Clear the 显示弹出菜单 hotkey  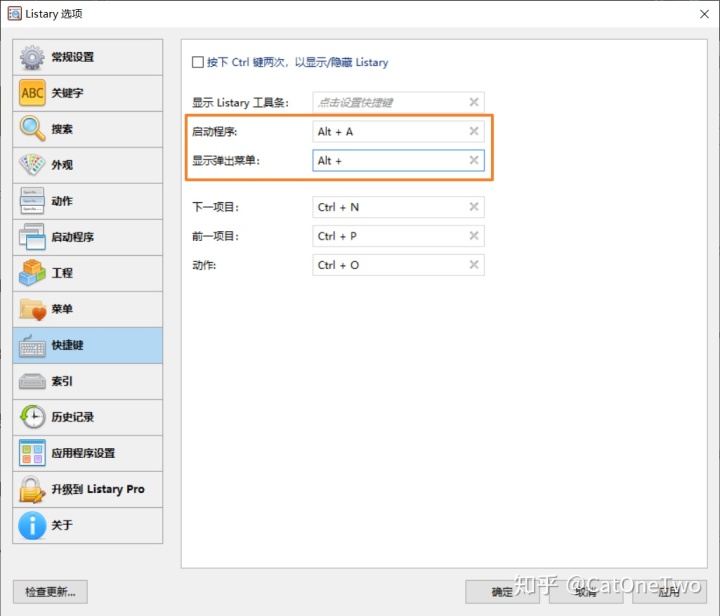474,160
